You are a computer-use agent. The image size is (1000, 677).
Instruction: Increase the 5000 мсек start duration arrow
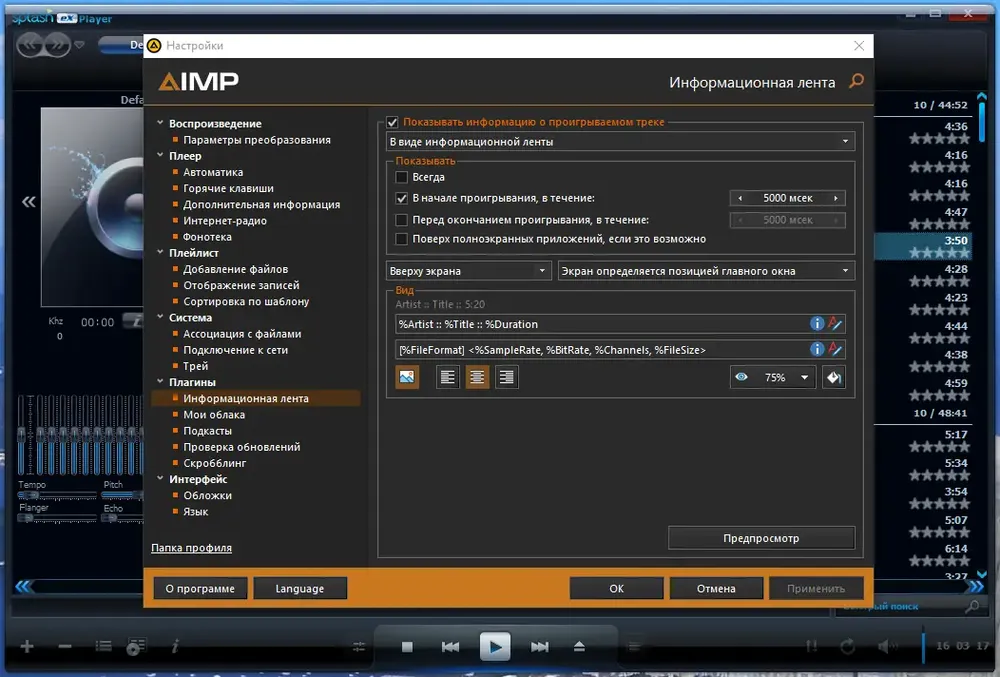(x=835, y=198)
